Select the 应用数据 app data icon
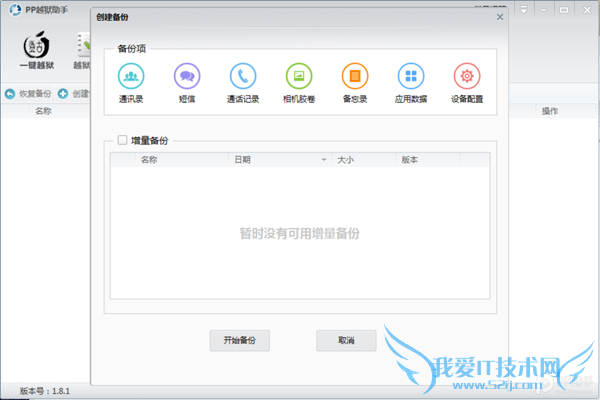 point(411,76)
